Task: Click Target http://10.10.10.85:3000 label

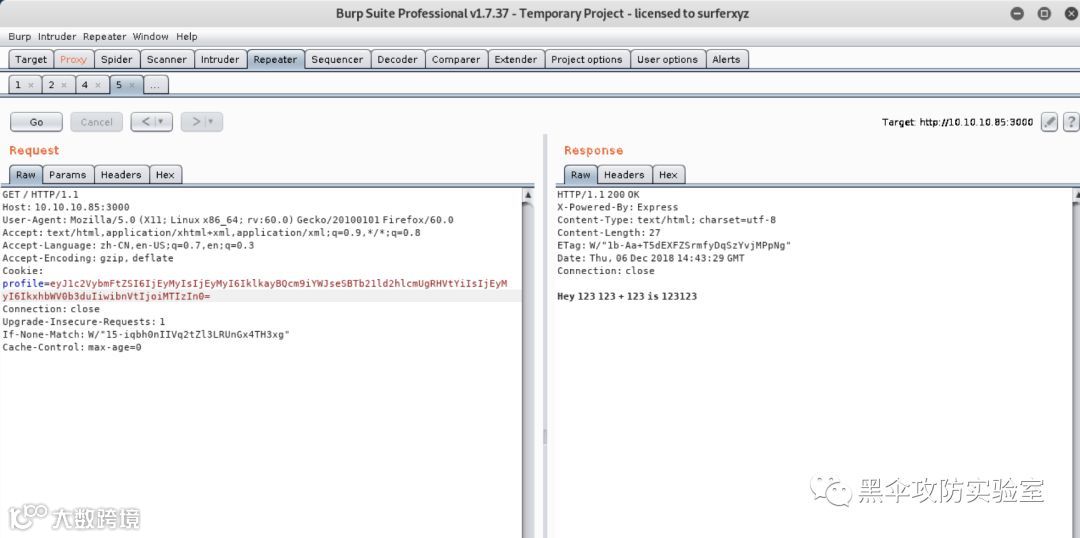Action: pos(957,122)
